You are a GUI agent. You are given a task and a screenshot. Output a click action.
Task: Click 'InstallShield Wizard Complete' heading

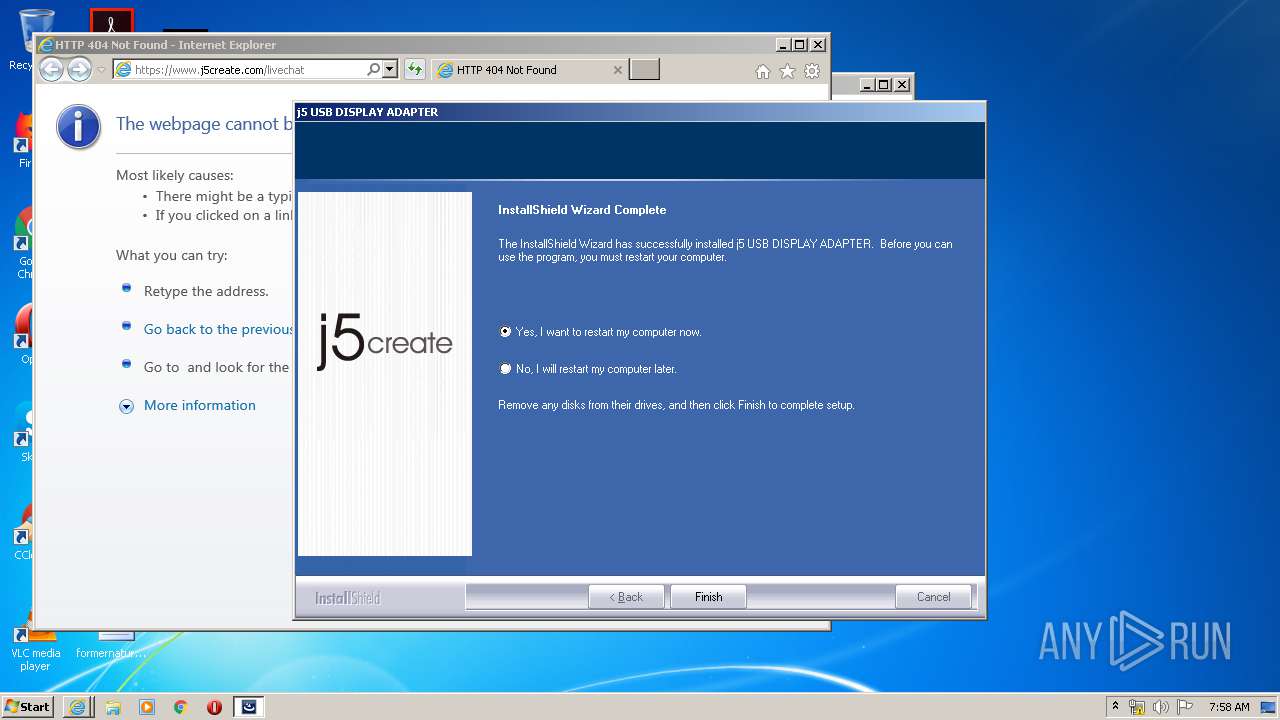pos(582,210)
